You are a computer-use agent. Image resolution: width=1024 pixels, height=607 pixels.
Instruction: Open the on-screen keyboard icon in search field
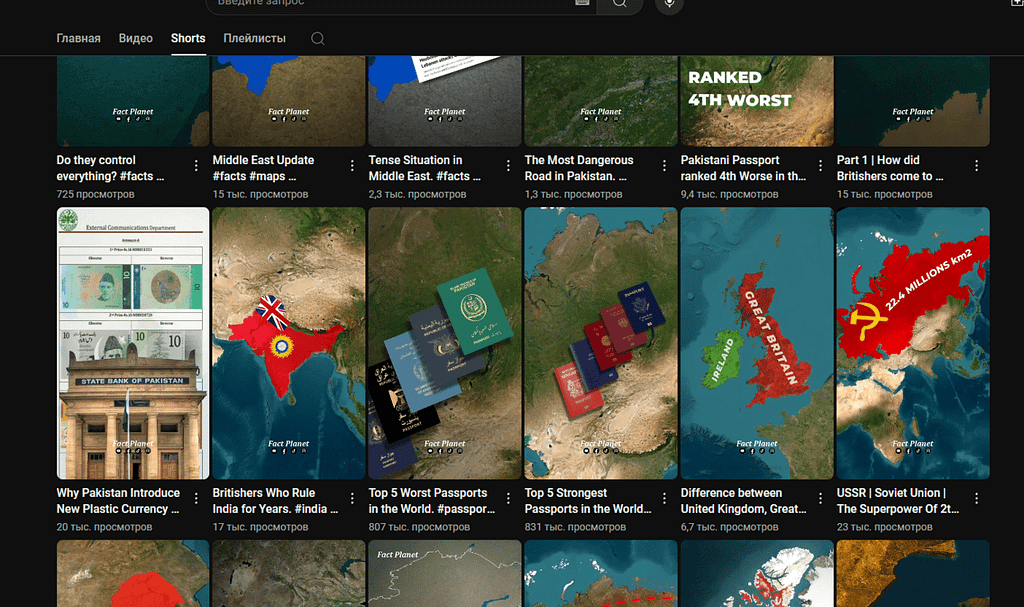582,3
